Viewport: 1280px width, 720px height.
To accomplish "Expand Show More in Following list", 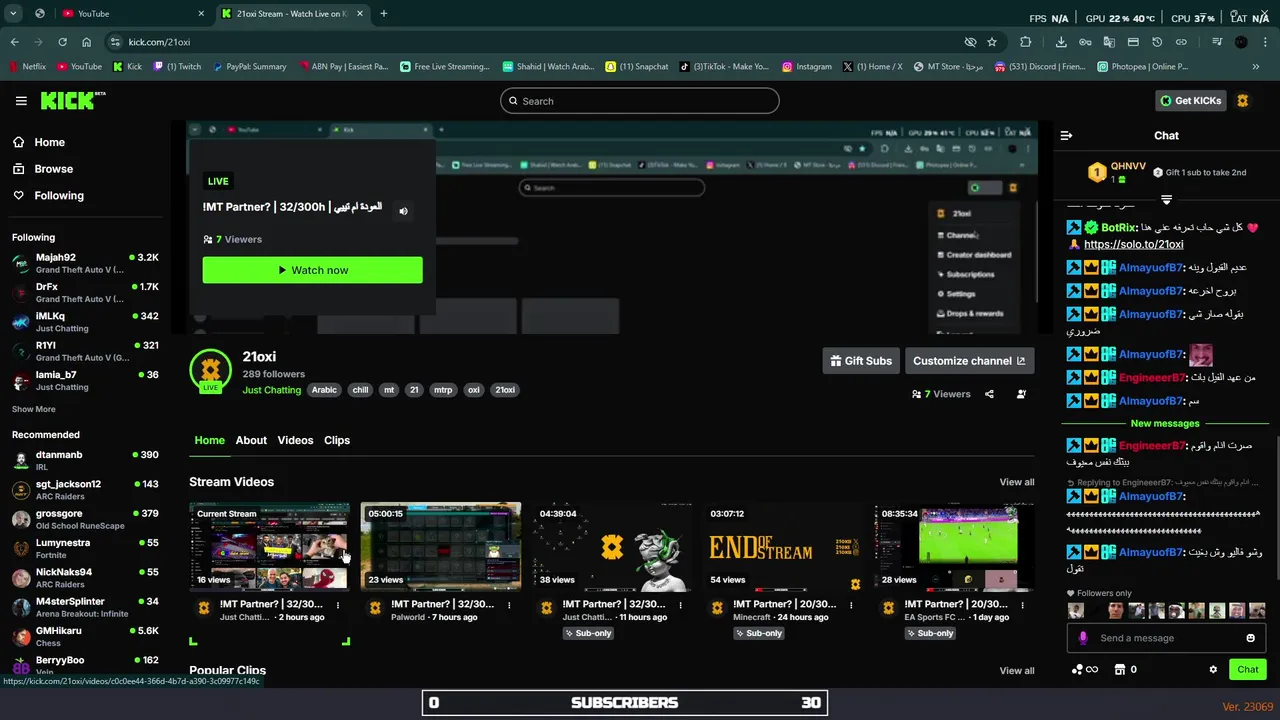I will pyautogui.click(x=34, y=409).
